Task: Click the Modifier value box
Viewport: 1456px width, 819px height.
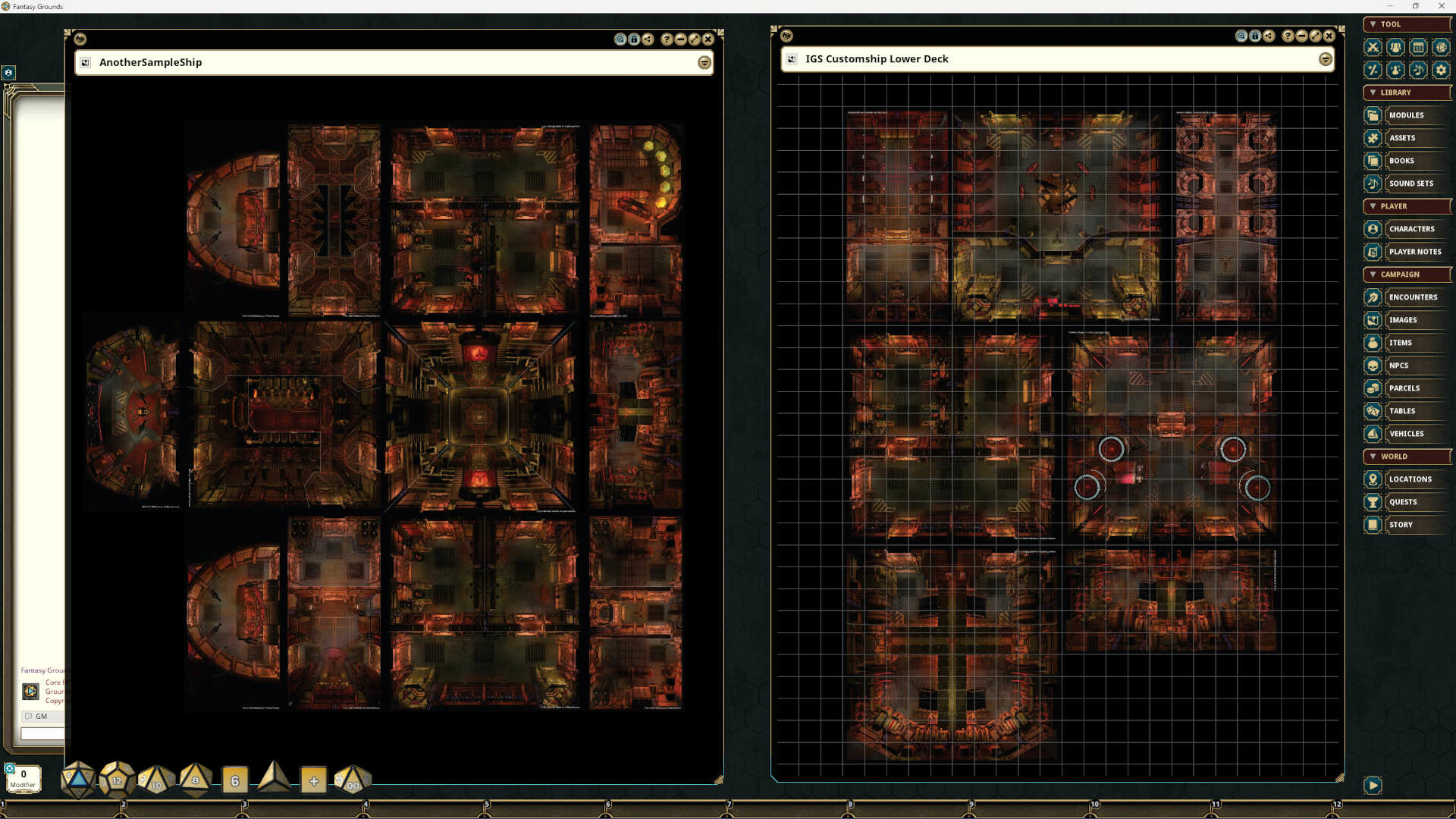Action: coord(23,779)
